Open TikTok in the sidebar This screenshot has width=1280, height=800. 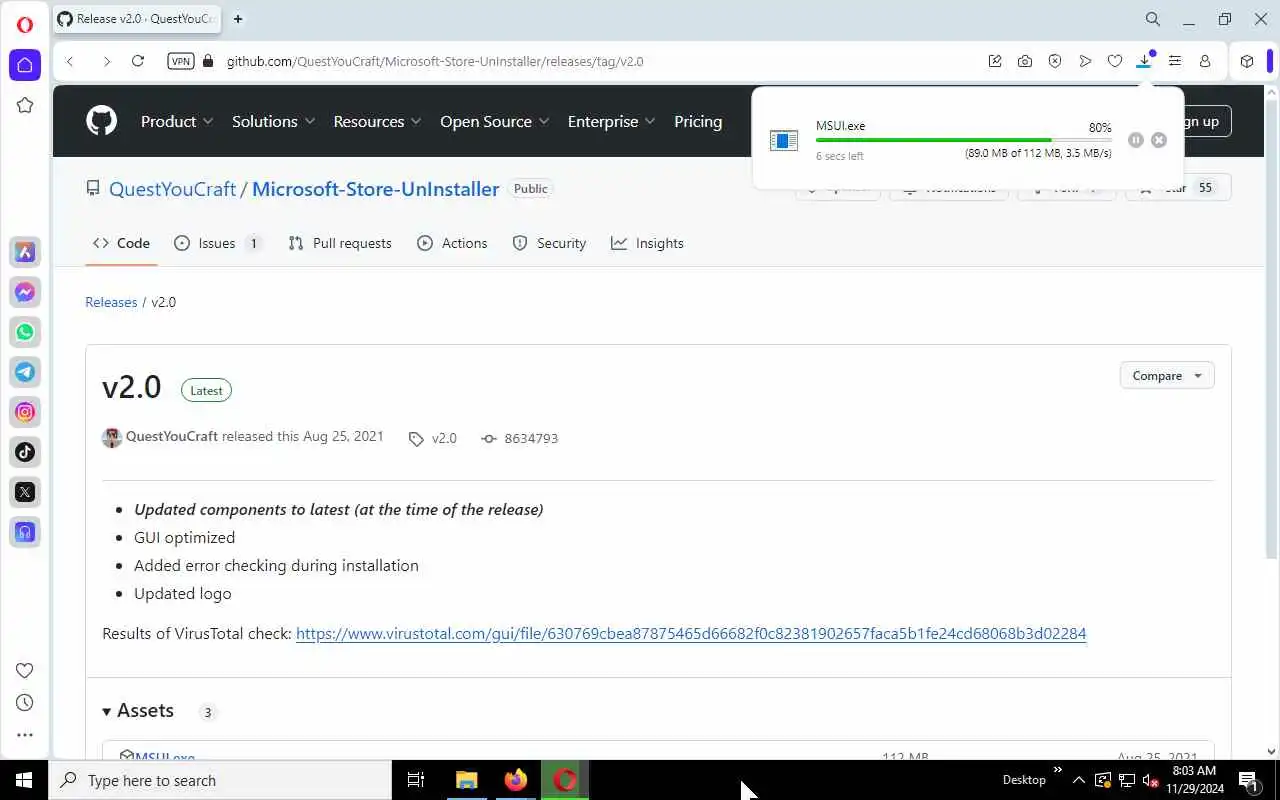pos(25,452)
